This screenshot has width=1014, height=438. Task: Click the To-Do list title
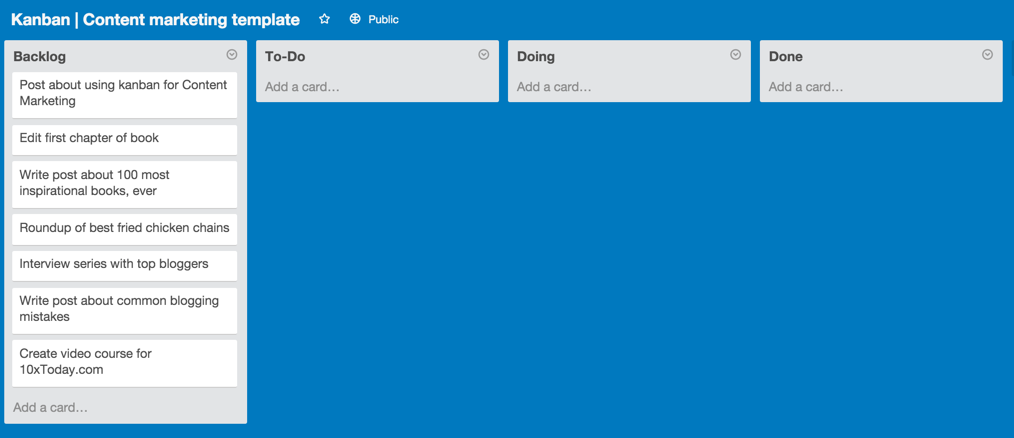point(285,57)
